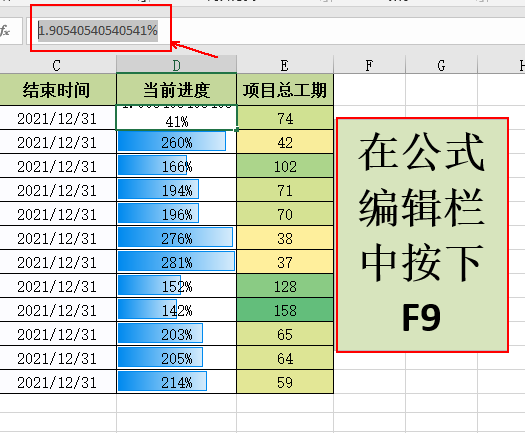Select the 2021/12/31 date in the 205% row
Viewport: 525px width, 433px height.
[x=57, y=358]
